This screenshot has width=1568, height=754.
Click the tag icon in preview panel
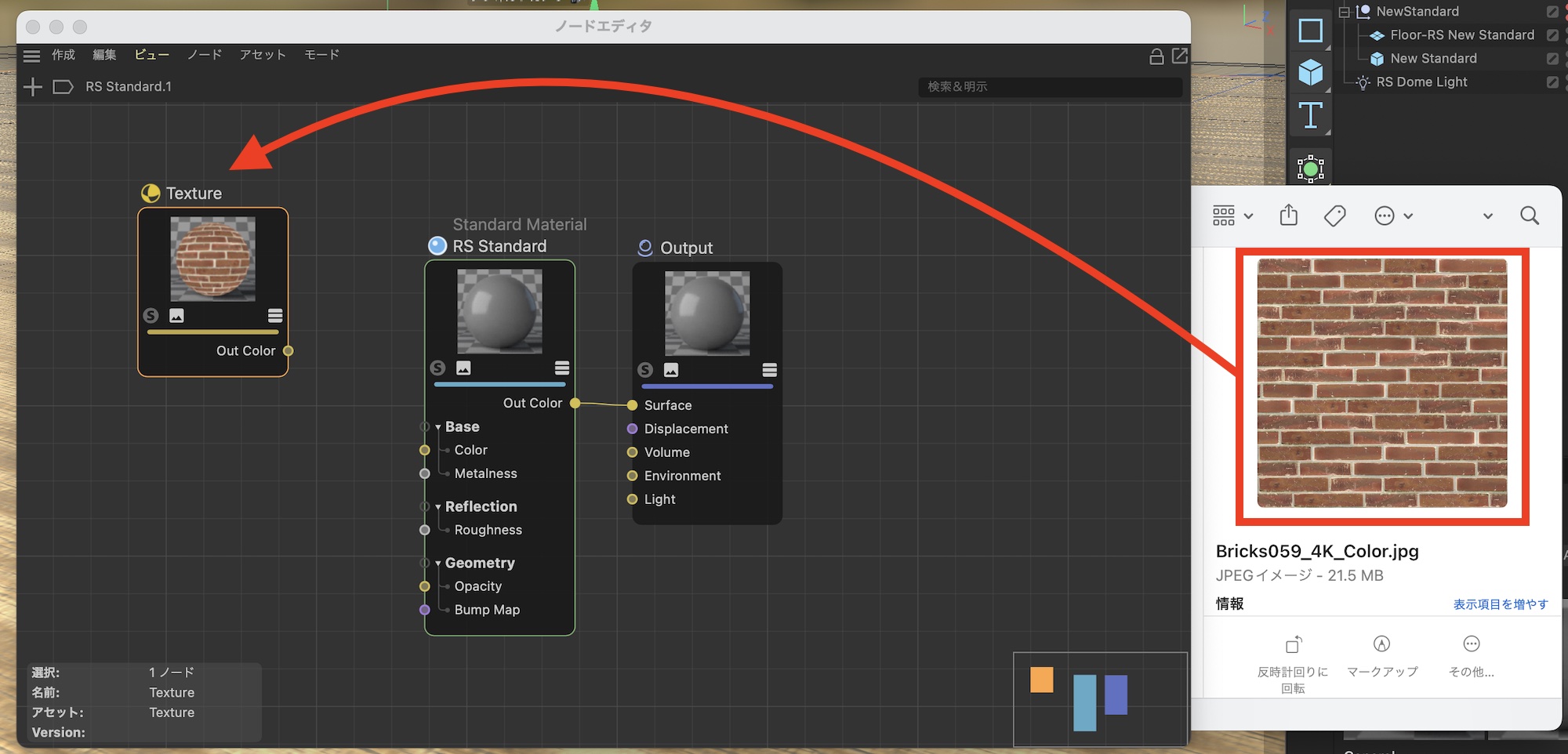point(1334,216)
